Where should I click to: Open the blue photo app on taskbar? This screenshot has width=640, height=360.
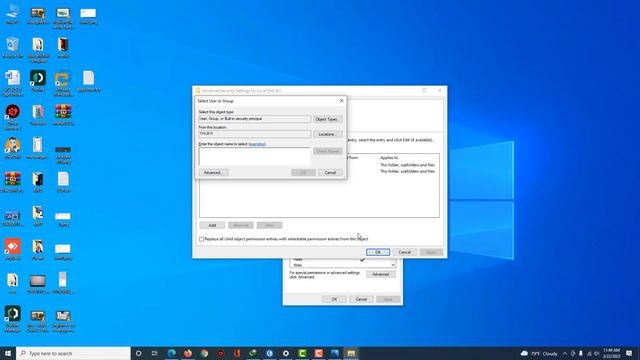click(x=335, y=353)
